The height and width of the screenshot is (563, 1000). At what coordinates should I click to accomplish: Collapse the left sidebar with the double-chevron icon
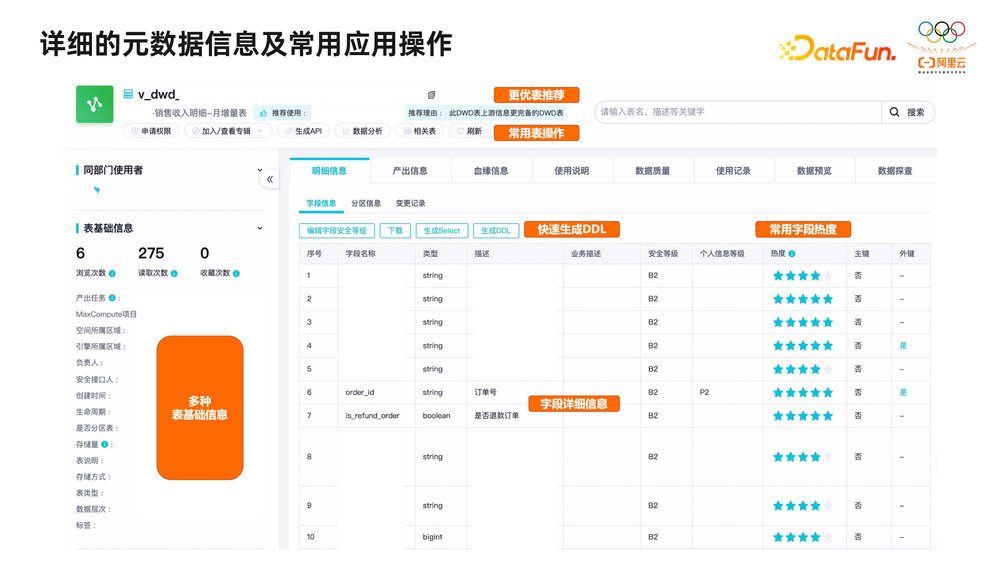click(x=270, y=179)
